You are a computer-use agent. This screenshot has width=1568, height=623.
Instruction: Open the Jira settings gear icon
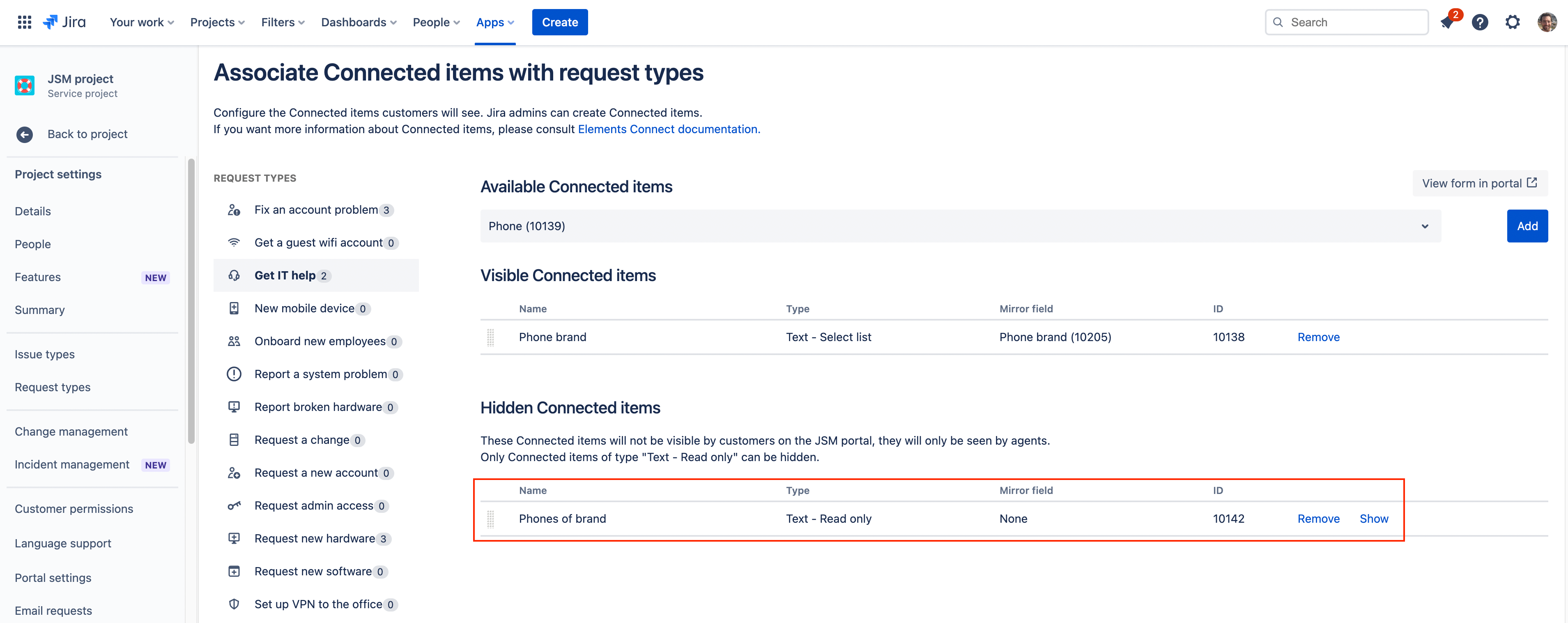click(x=1513, y=22)
